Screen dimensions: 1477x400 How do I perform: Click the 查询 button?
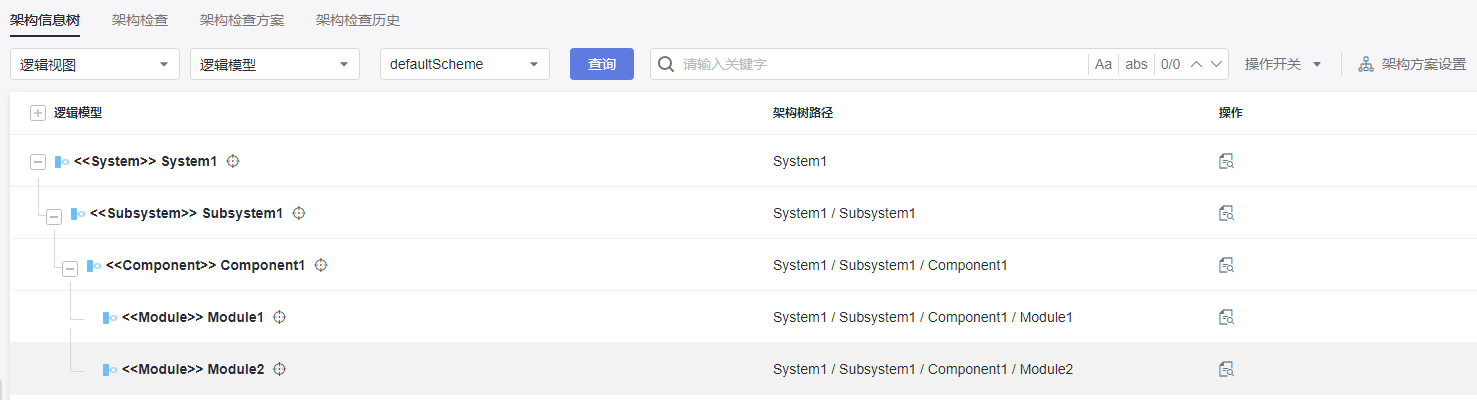click(x=602, y=64)
